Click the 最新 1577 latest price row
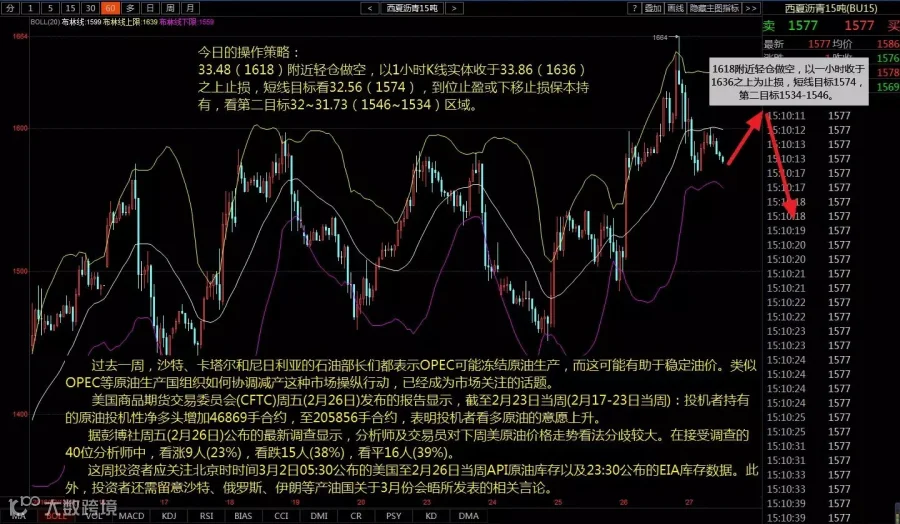This screenshot has height=524, width=900. pos(797,44)
